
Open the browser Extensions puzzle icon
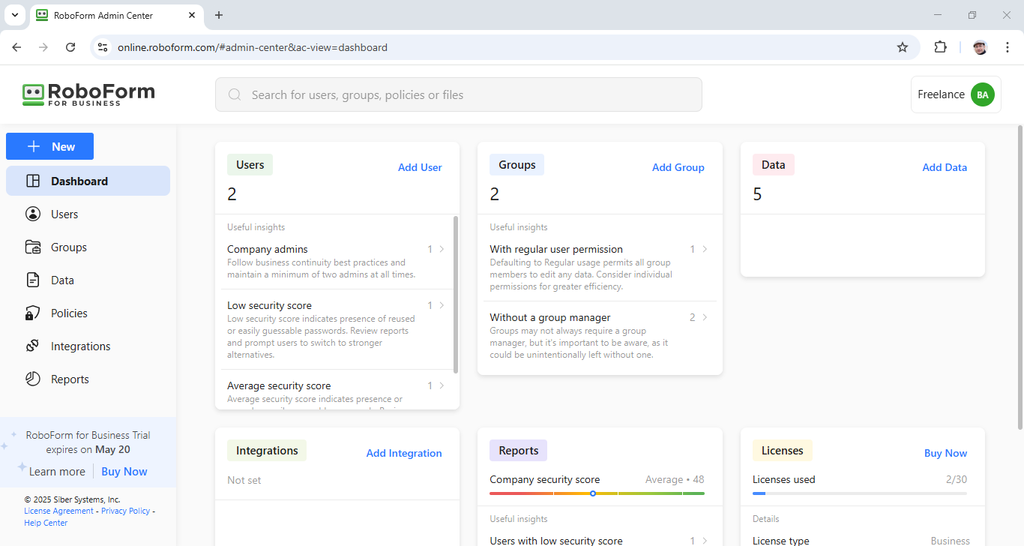[x=940, y=47]
